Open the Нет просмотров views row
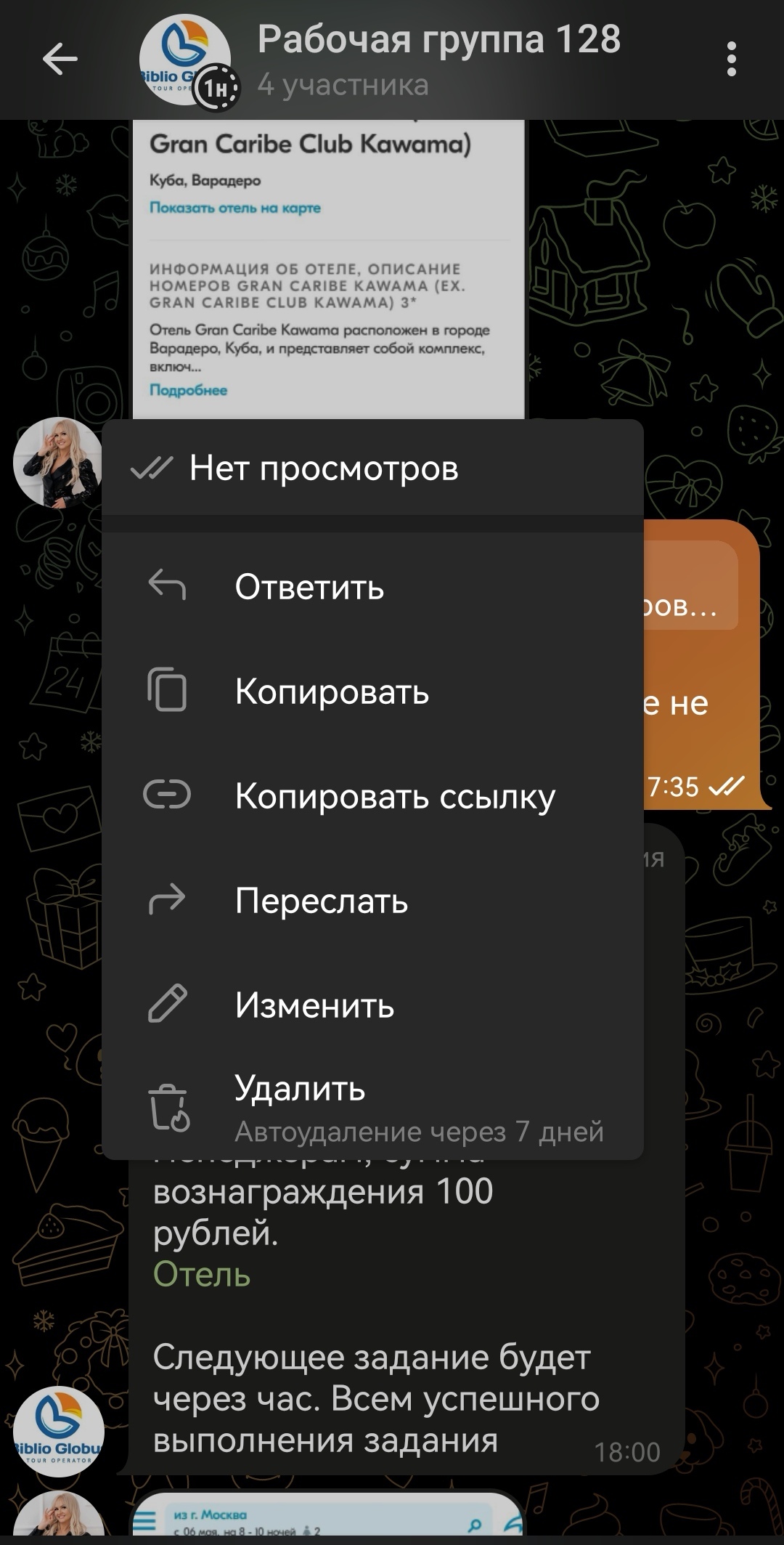The height and width of the screenshot is (1545, 784). tap(372, 468)
